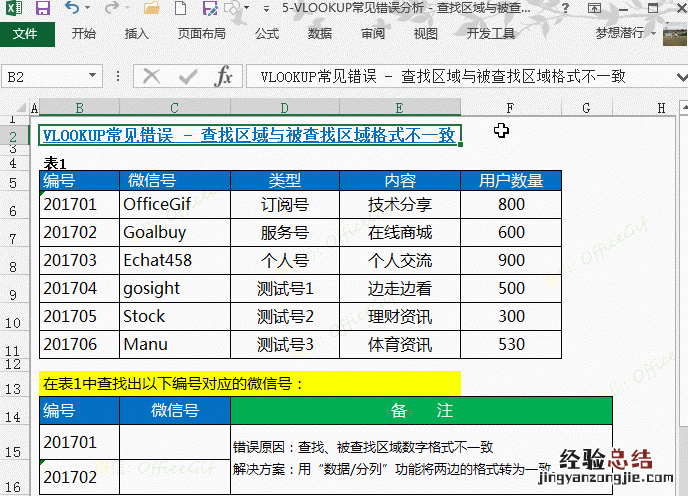Switch to the 公式 ribbon tab
This screenshot has width=688, height=496.
tap(267, 33)
